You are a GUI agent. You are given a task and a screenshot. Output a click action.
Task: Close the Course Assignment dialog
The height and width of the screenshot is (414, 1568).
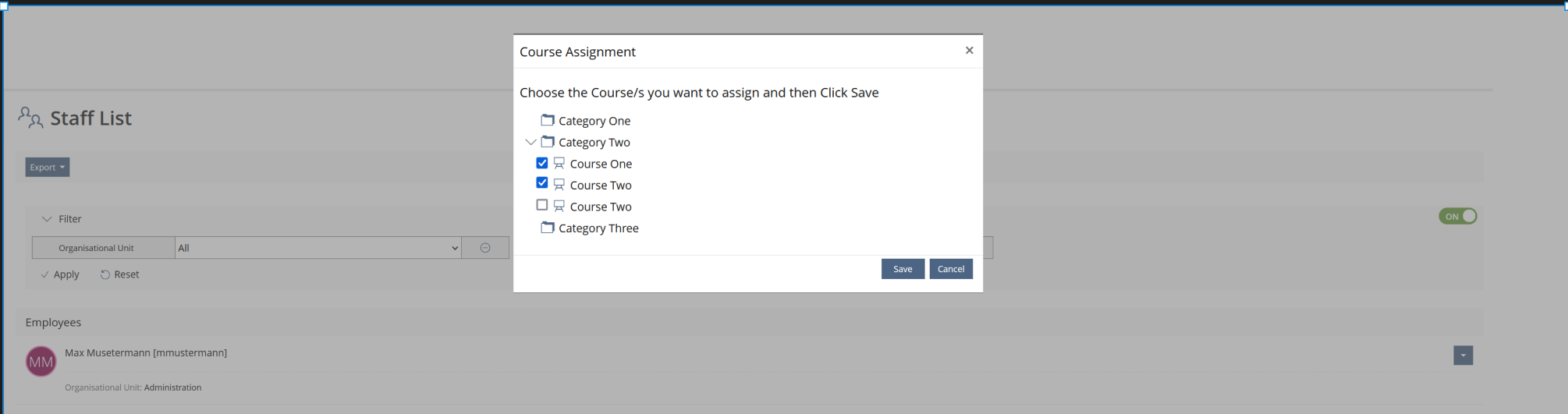click(x=969, y=51)
